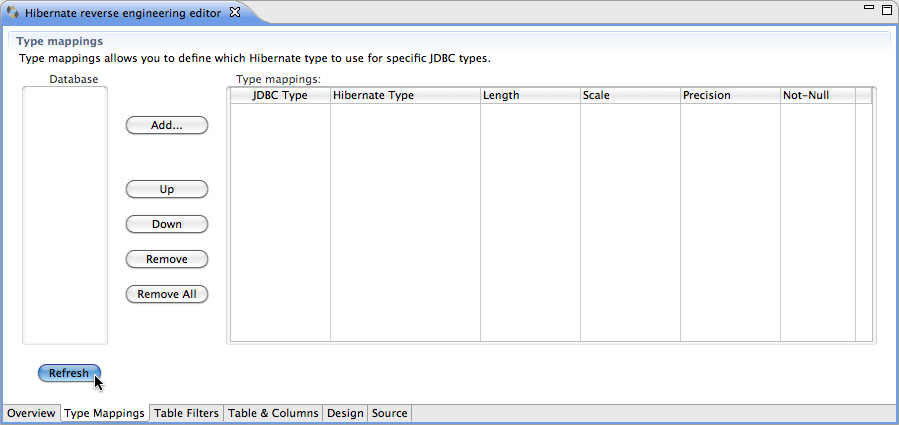
Task: Click the Down button
Action: (x=167, y=224)
